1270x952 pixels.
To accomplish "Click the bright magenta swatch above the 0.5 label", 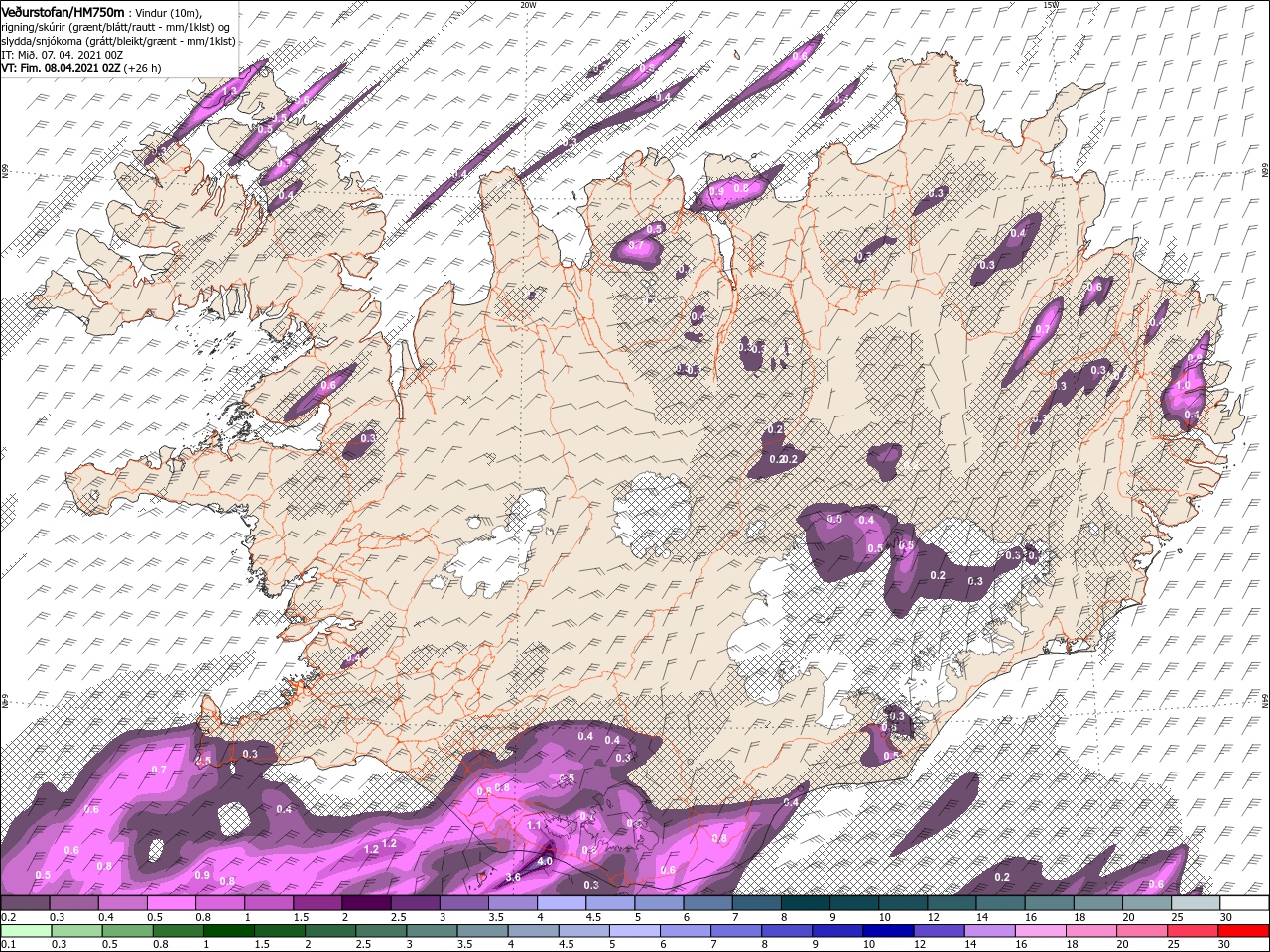I will click(171, 903).
